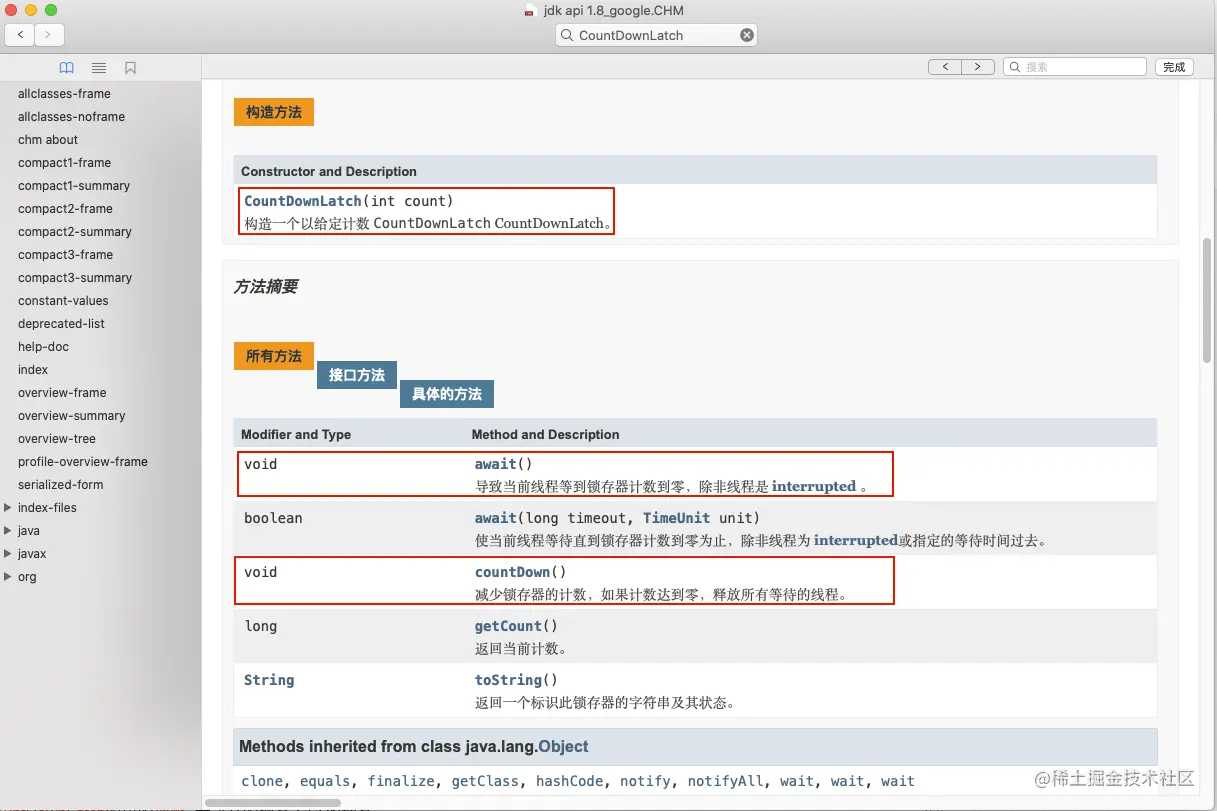Select chm about in sidebar

48,140
